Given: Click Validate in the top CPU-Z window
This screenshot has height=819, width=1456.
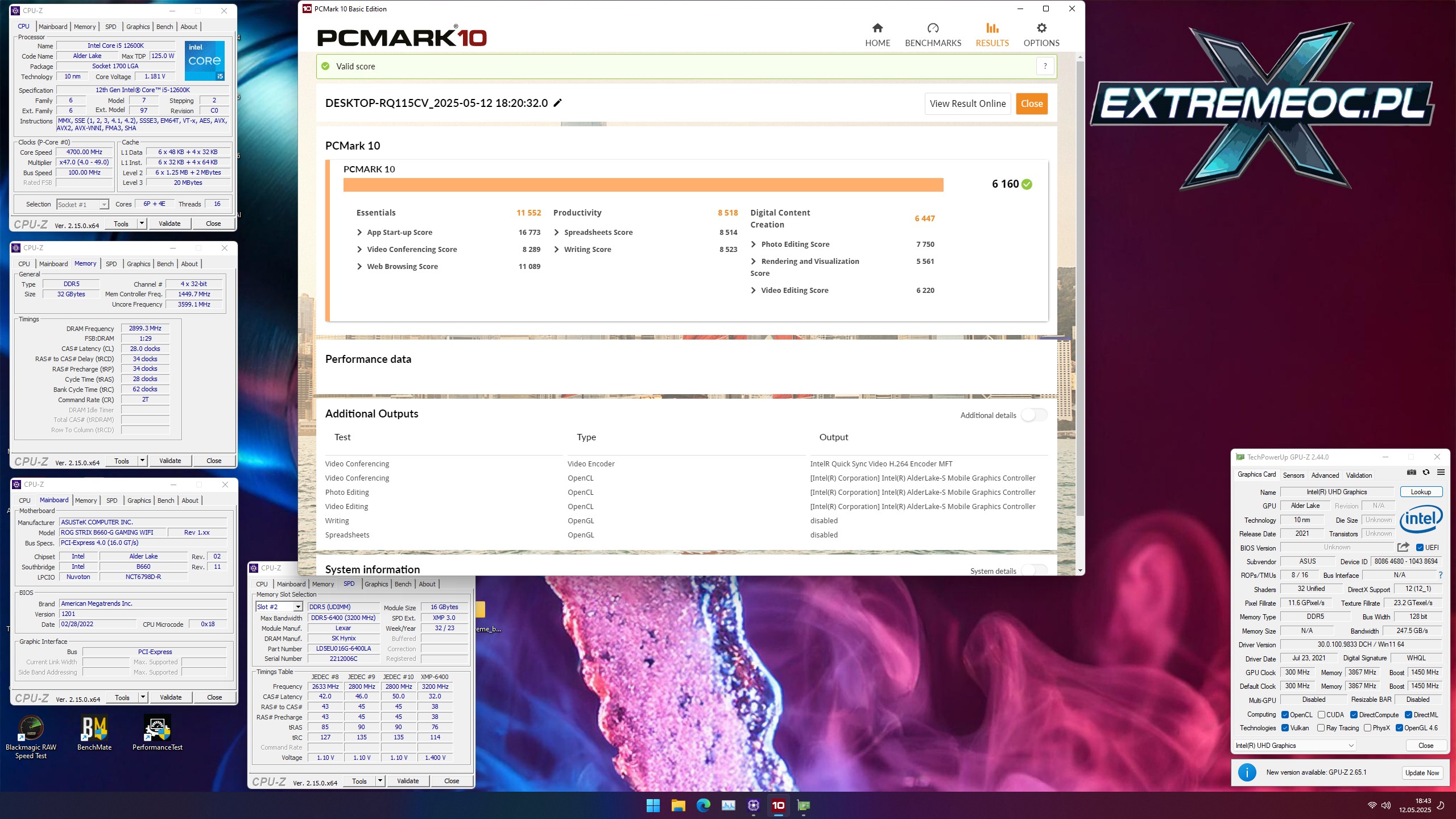Looking at the screenshot, I should (x=169, y=224).
